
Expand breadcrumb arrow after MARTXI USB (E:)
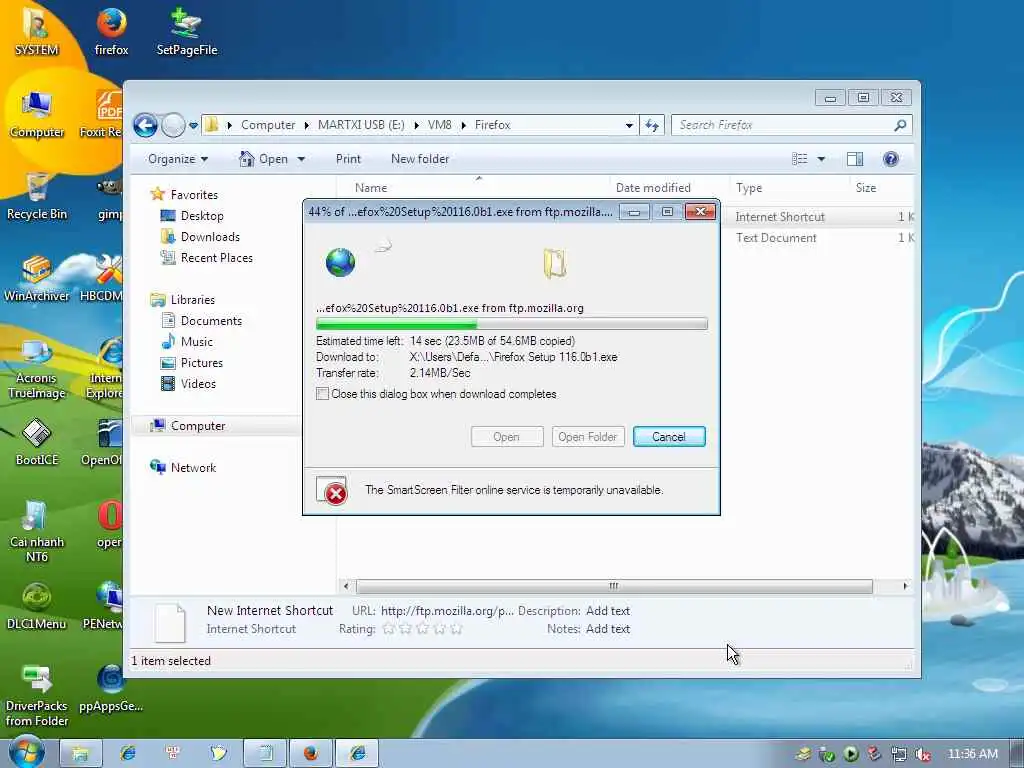tap(416, 125)
